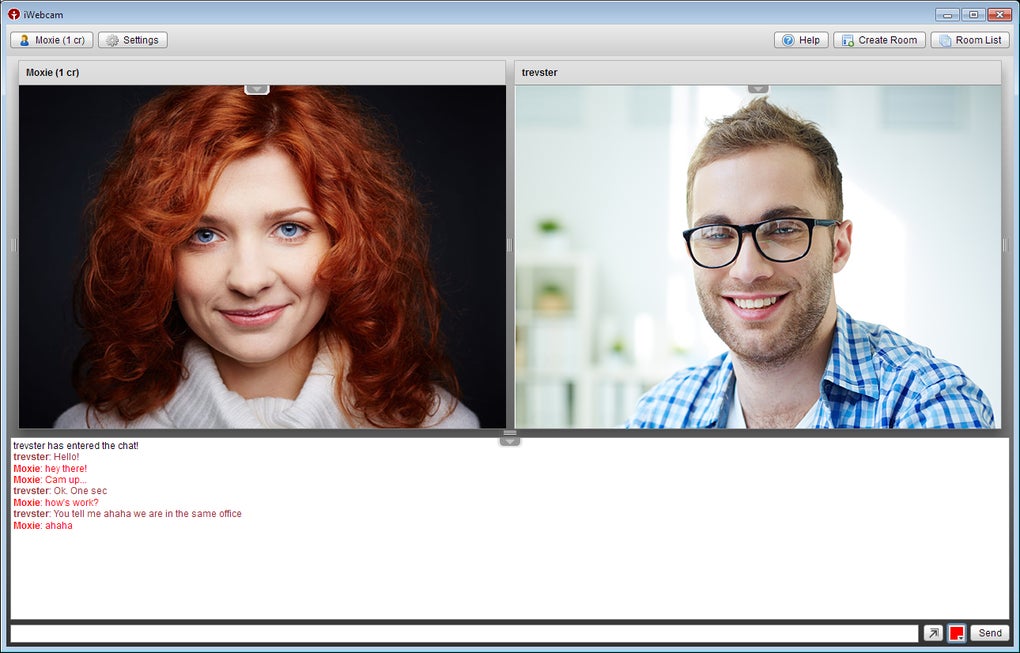Viewport: 1020px width, 653px height.
Task: Click the "trevster" video panel title
Action: [539, 73]
